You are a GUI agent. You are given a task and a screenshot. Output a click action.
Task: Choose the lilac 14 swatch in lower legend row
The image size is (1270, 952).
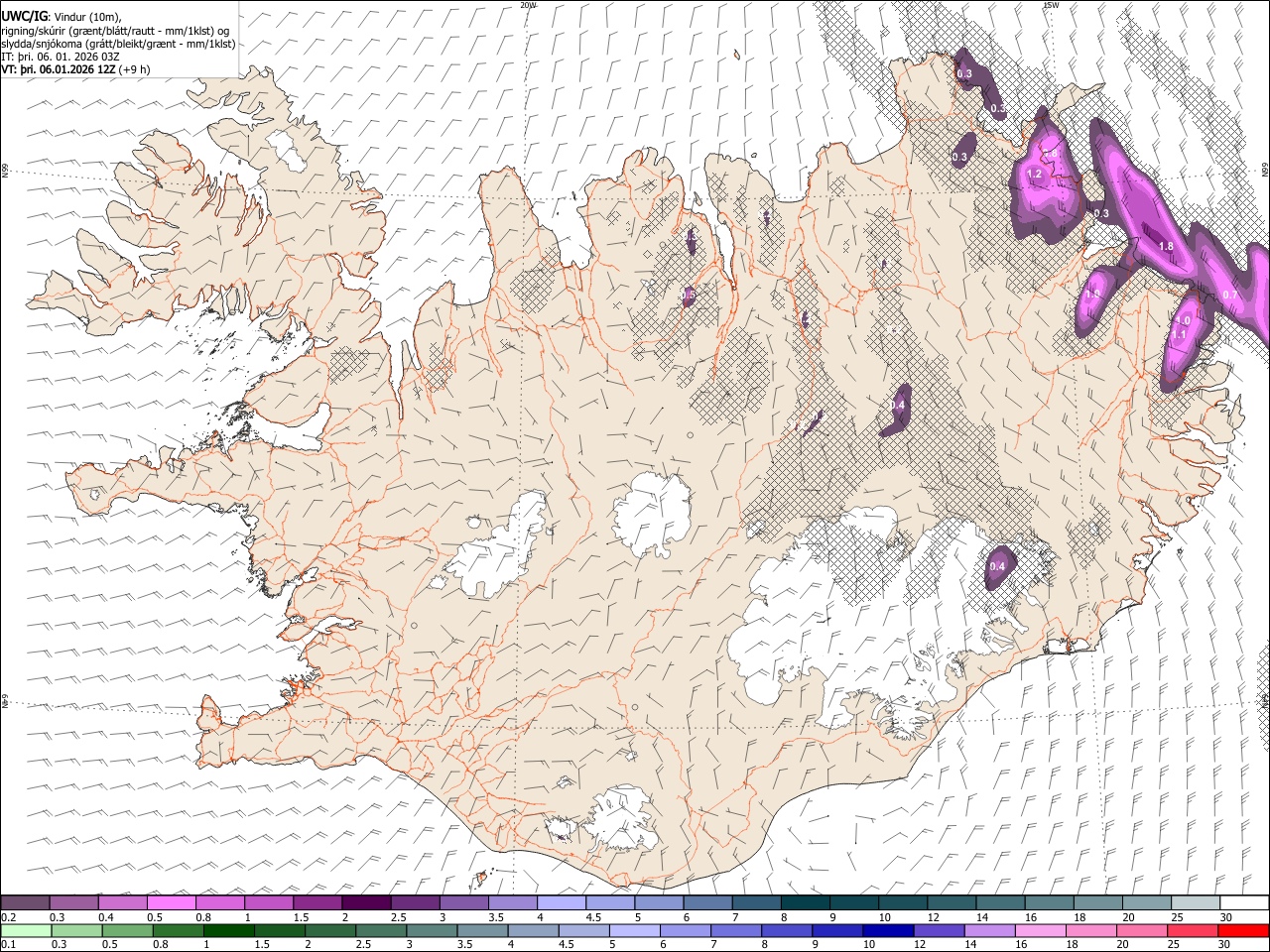(990, 930)
